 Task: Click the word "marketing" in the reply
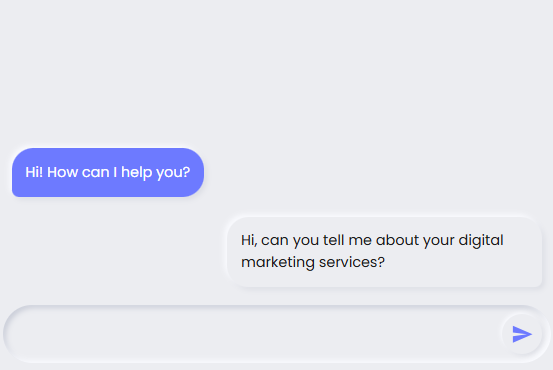278,263
